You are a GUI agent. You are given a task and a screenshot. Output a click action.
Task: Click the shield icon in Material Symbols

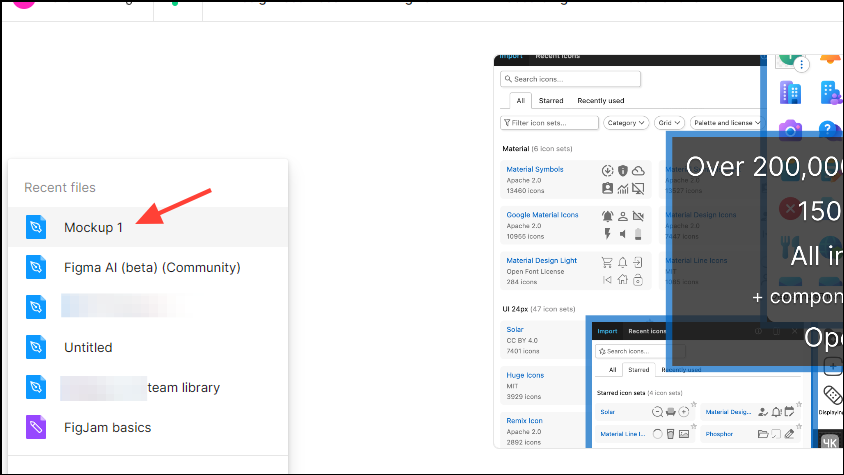tap(623, 171)
